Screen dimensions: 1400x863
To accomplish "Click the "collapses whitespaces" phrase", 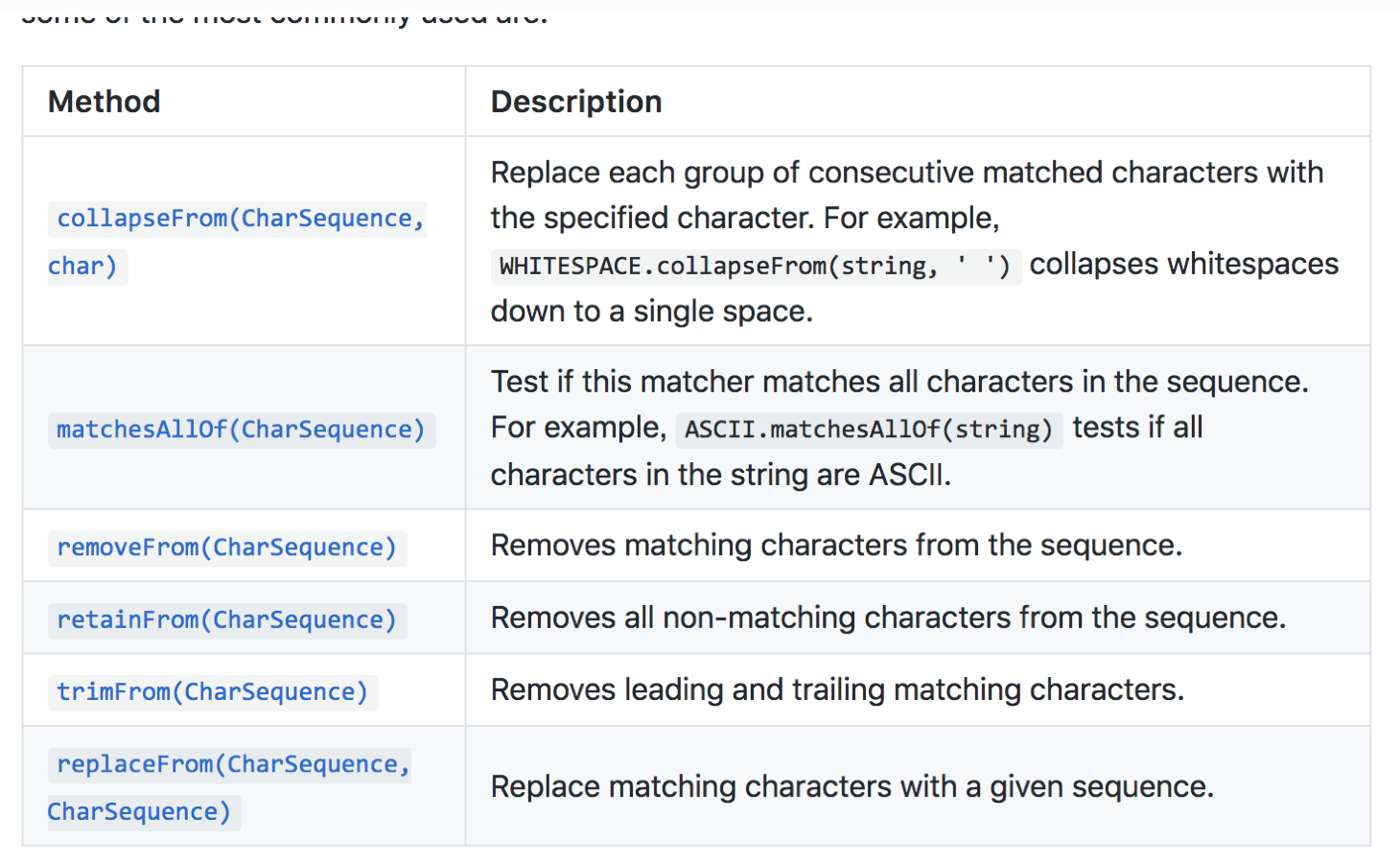I will [1183, 265].
